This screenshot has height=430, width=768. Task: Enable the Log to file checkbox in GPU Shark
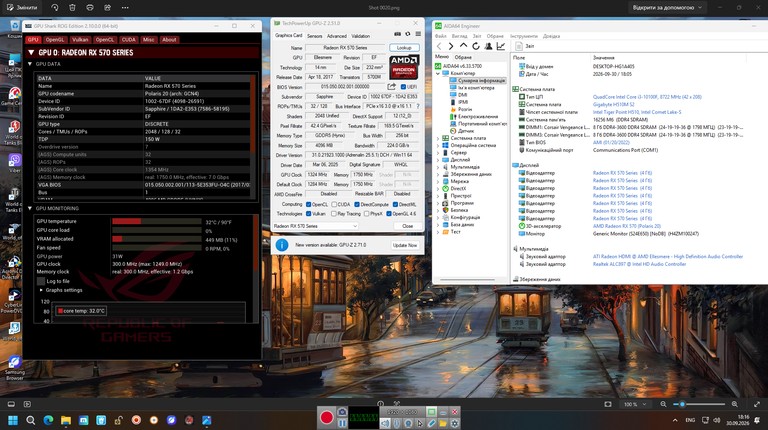tap(41, 281)
